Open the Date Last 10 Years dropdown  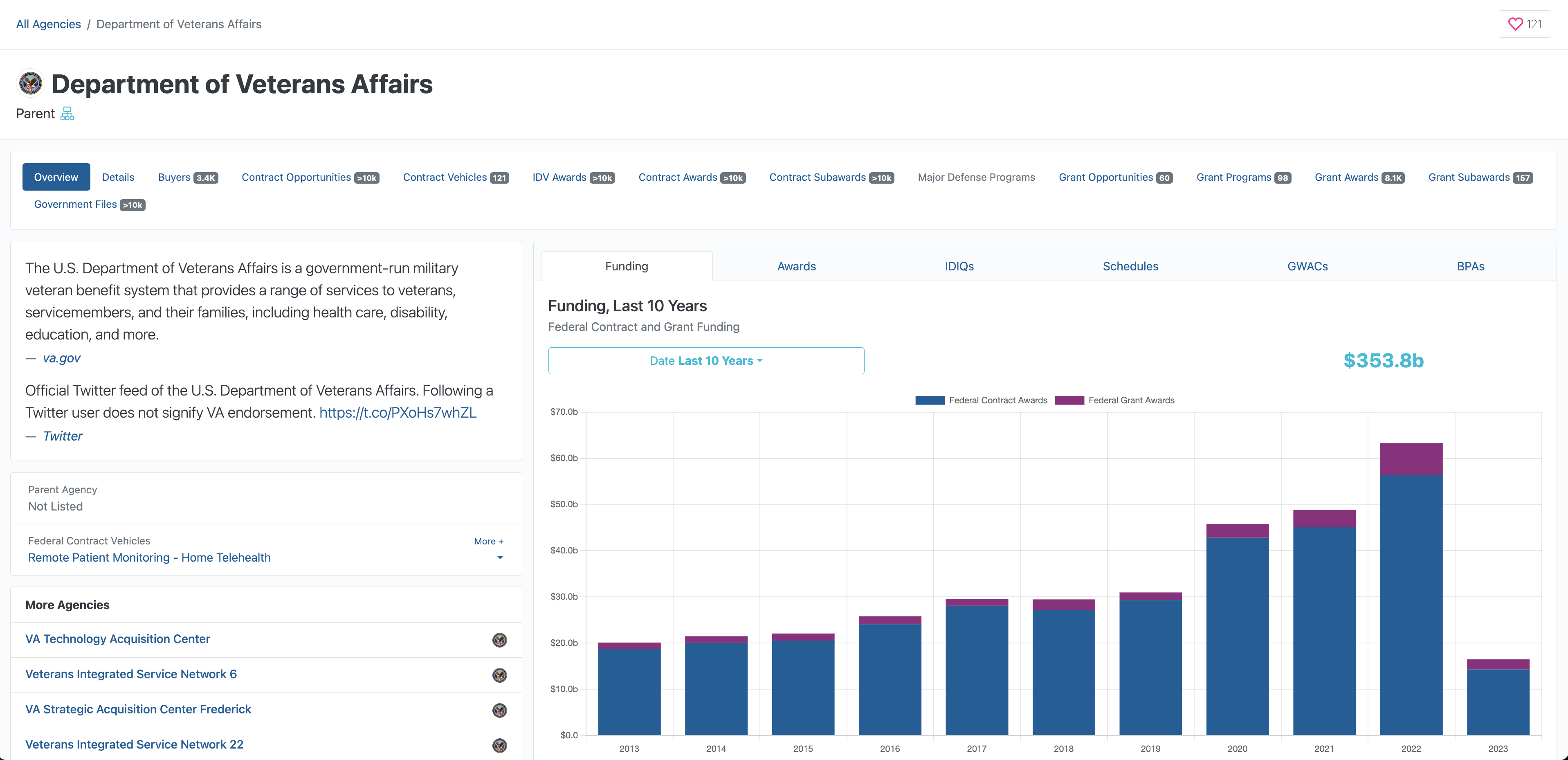tap(706, 360)
